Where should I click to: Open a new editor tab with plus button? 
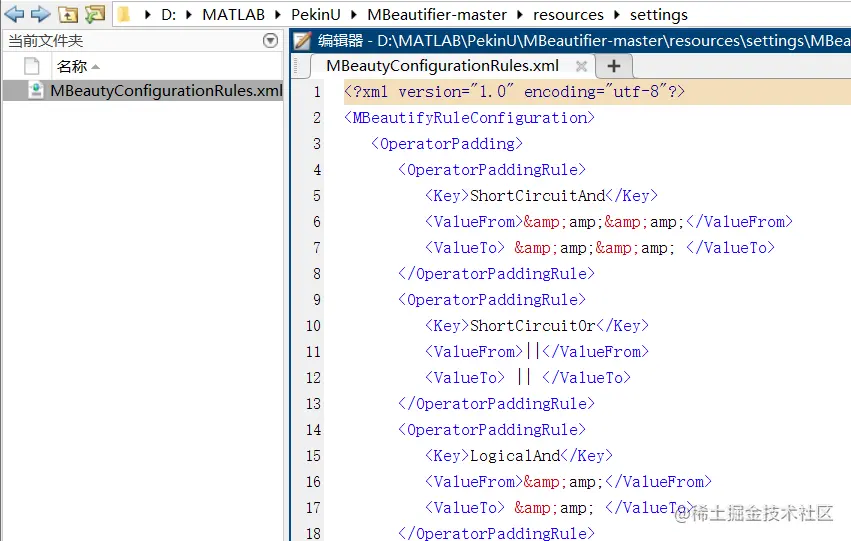coord(614,66)
